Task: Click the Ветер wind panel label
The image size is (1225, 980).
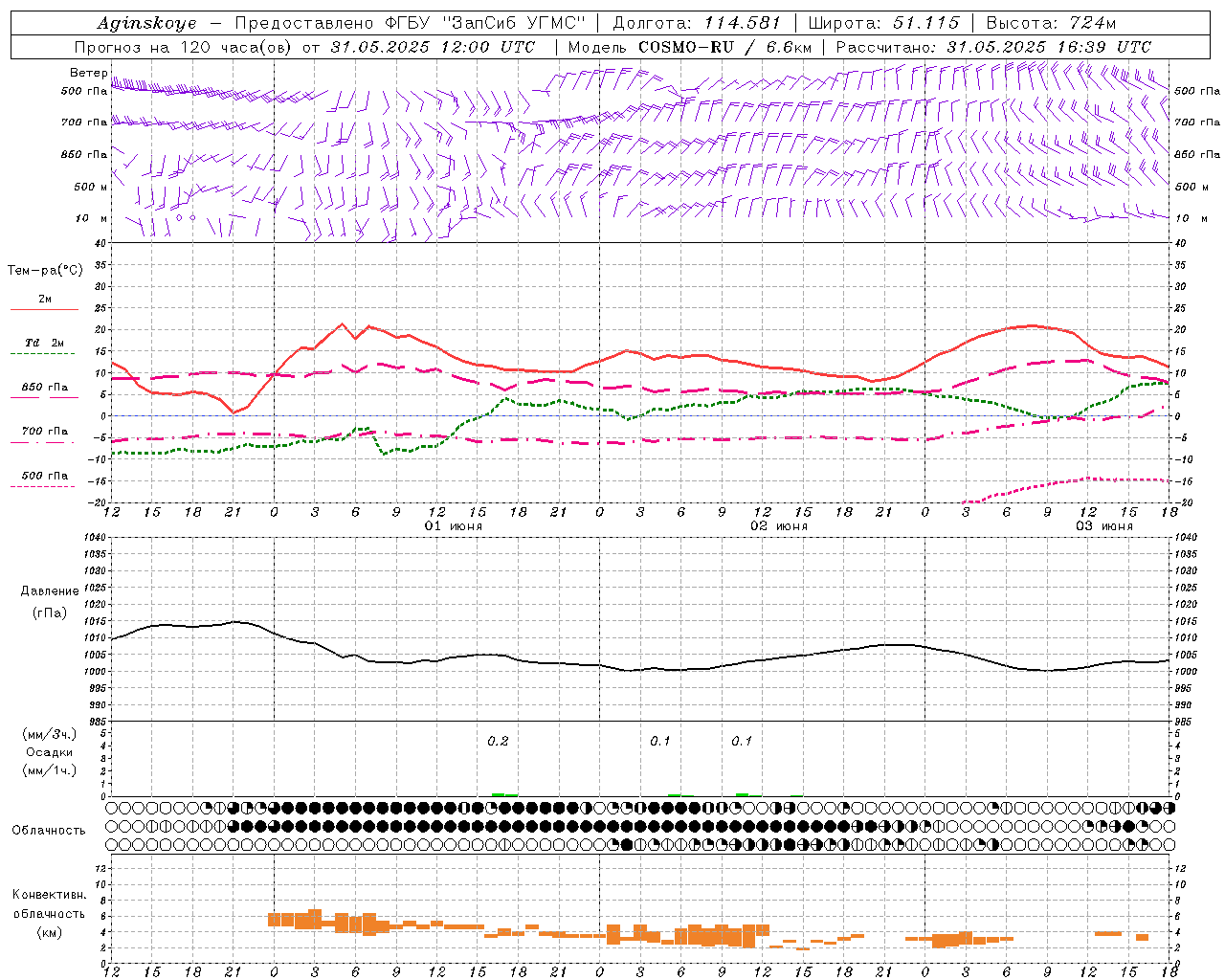Action: click(x=88, y=73)
